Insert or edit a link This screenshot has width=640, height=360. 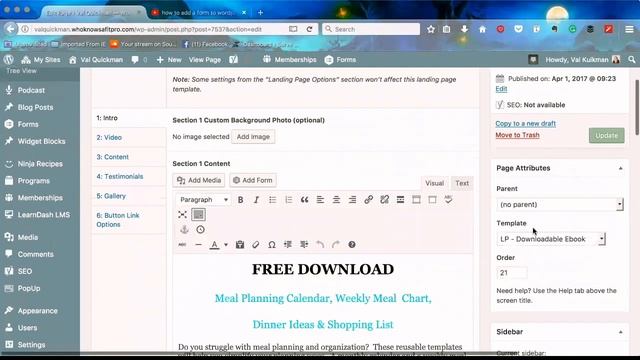(x=369, y=200)
